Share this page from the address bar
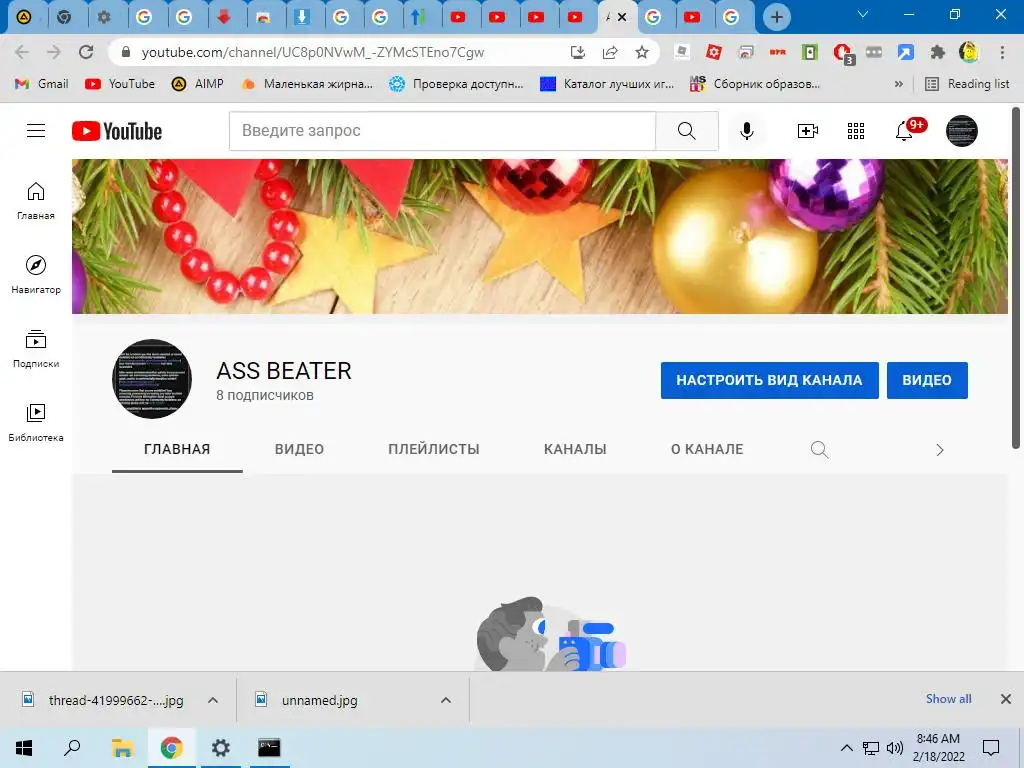1024x768 pixels. coord(610,52)
